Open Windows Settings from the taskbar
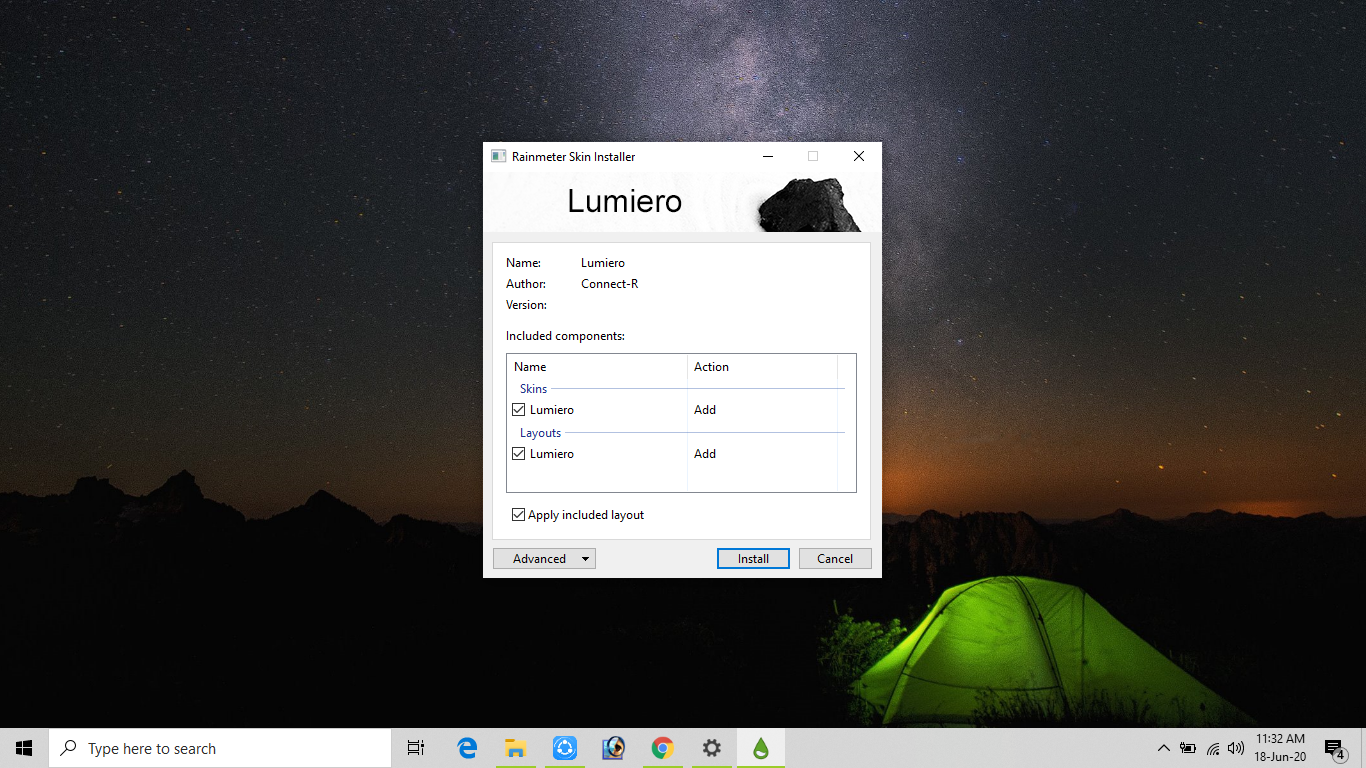 (x=711, y=747)
